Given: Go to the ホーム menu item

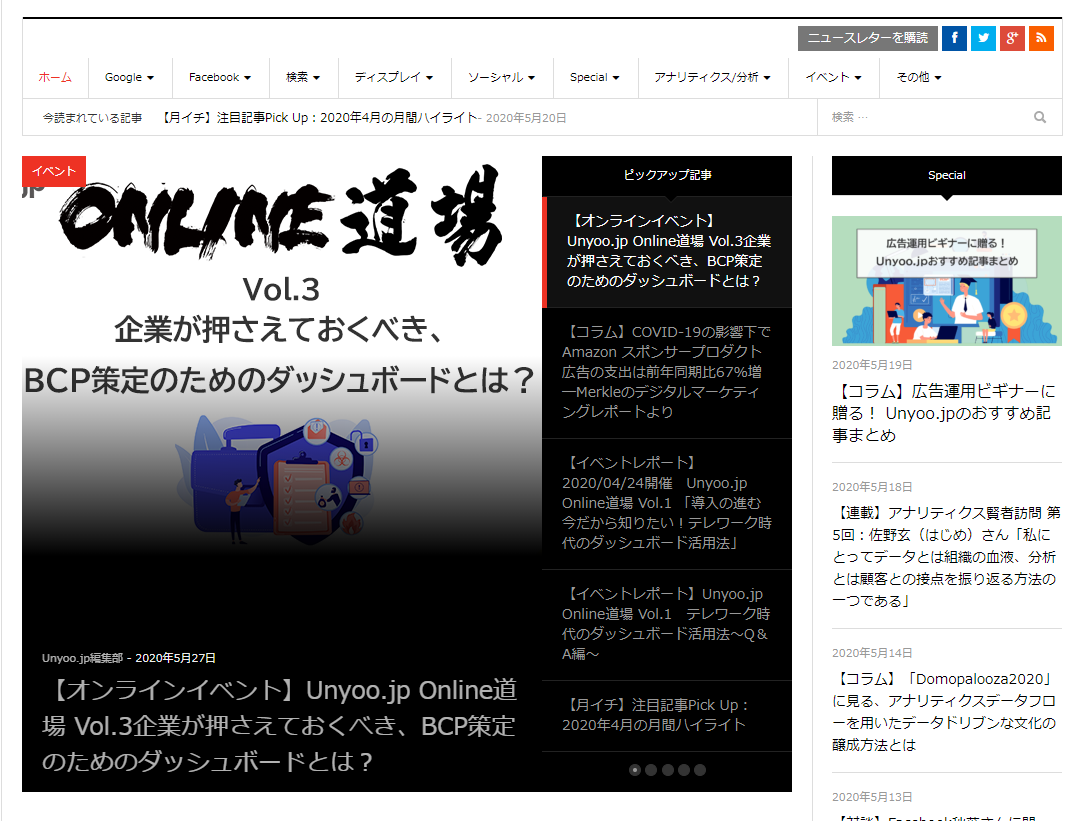Looking at the screenshot, I should coord(55,77).
